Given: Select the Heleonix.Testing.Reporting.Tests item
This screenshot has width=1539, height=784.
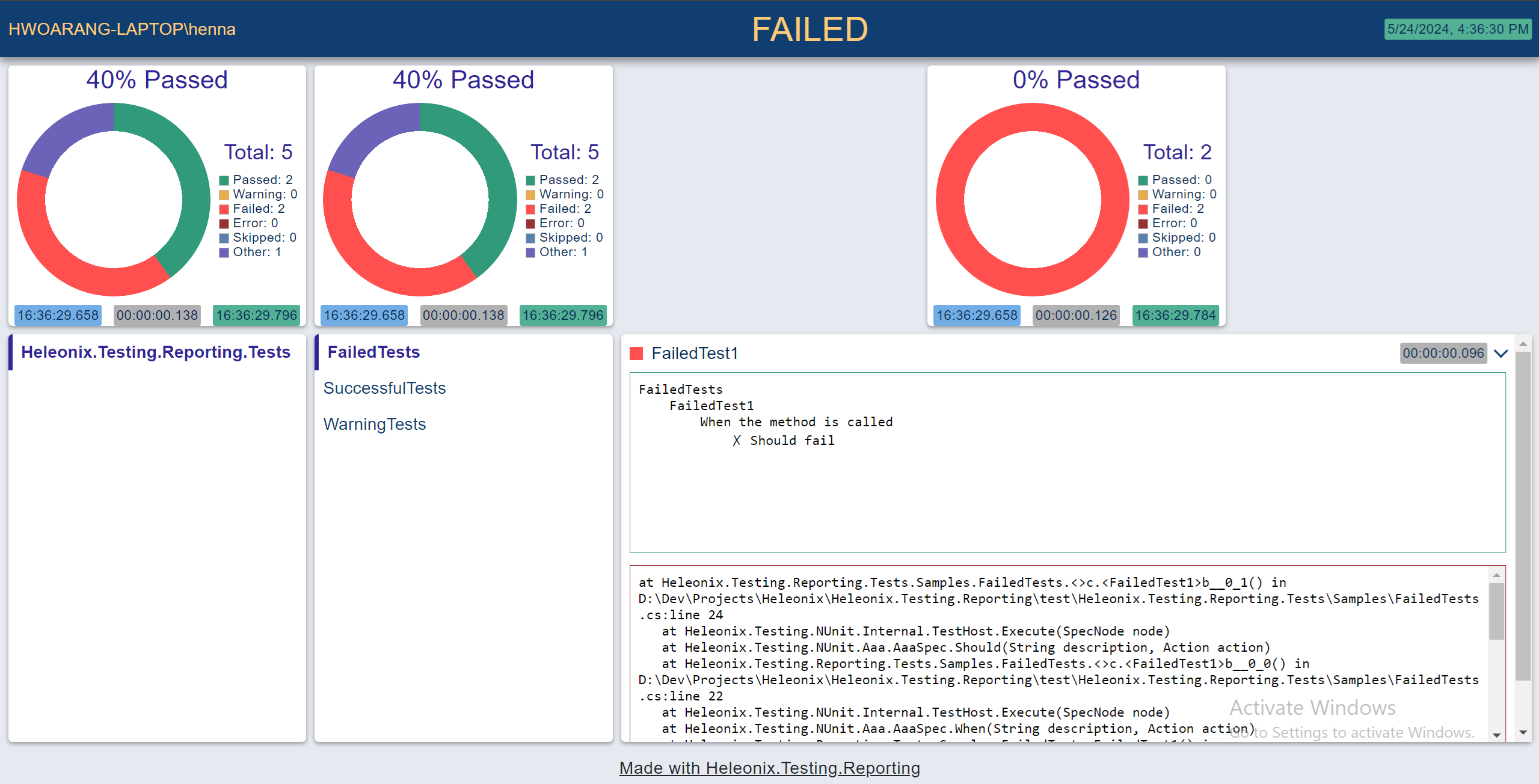Looking at the screenshot, I should coord(156,353).
